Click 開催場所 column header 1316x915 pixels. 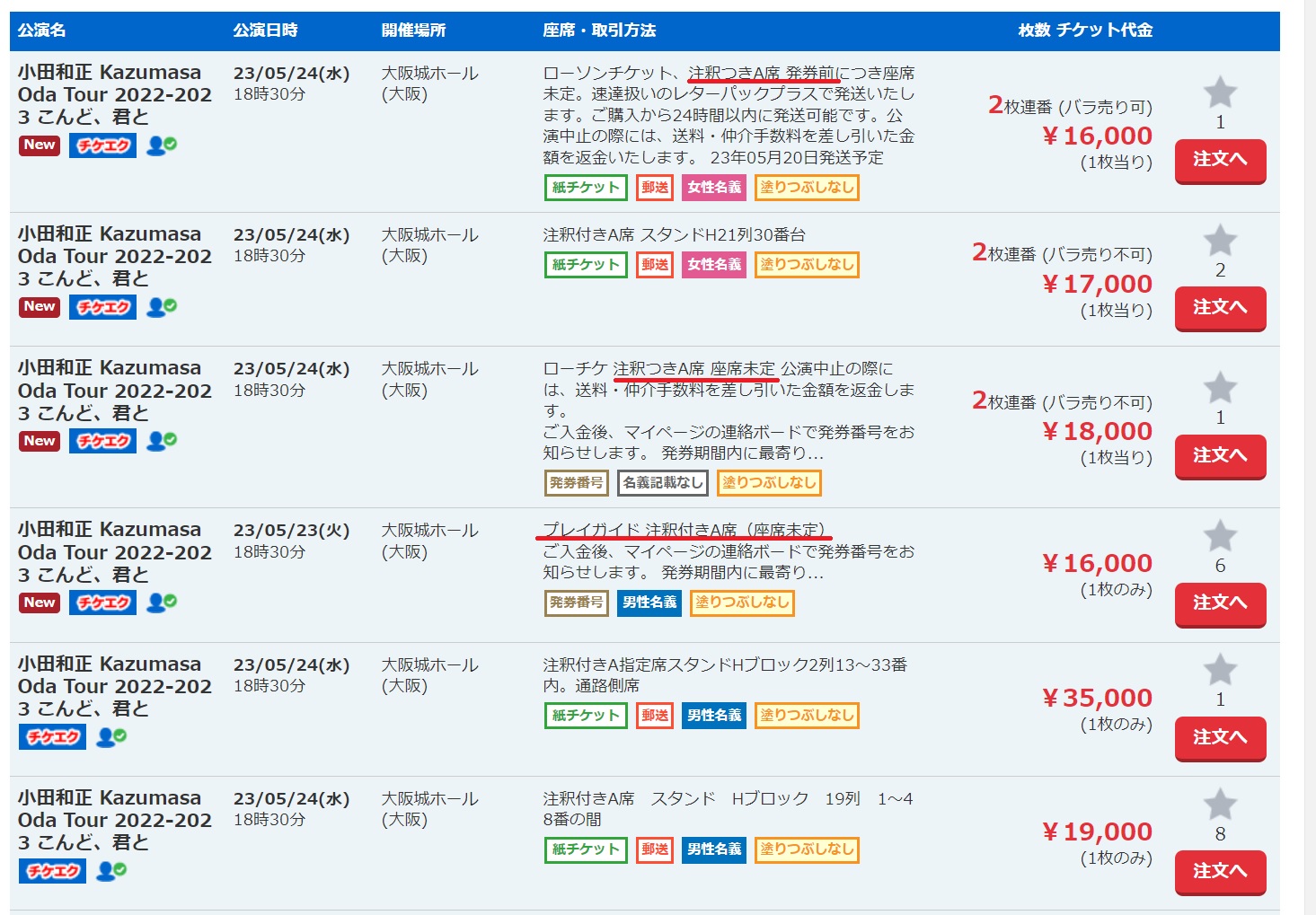click(x=414, y=30)
